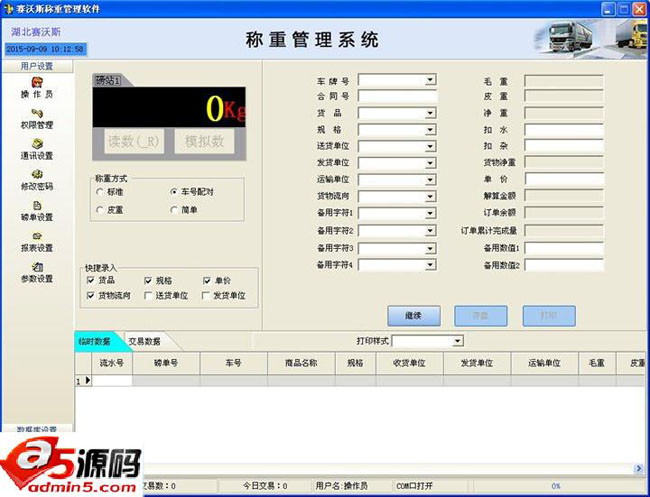The height and width of the screenshot is (497, 650).
Task: Click the COM口打开 status bar entry
Action: pyautogui.click(x=415, y=485)
